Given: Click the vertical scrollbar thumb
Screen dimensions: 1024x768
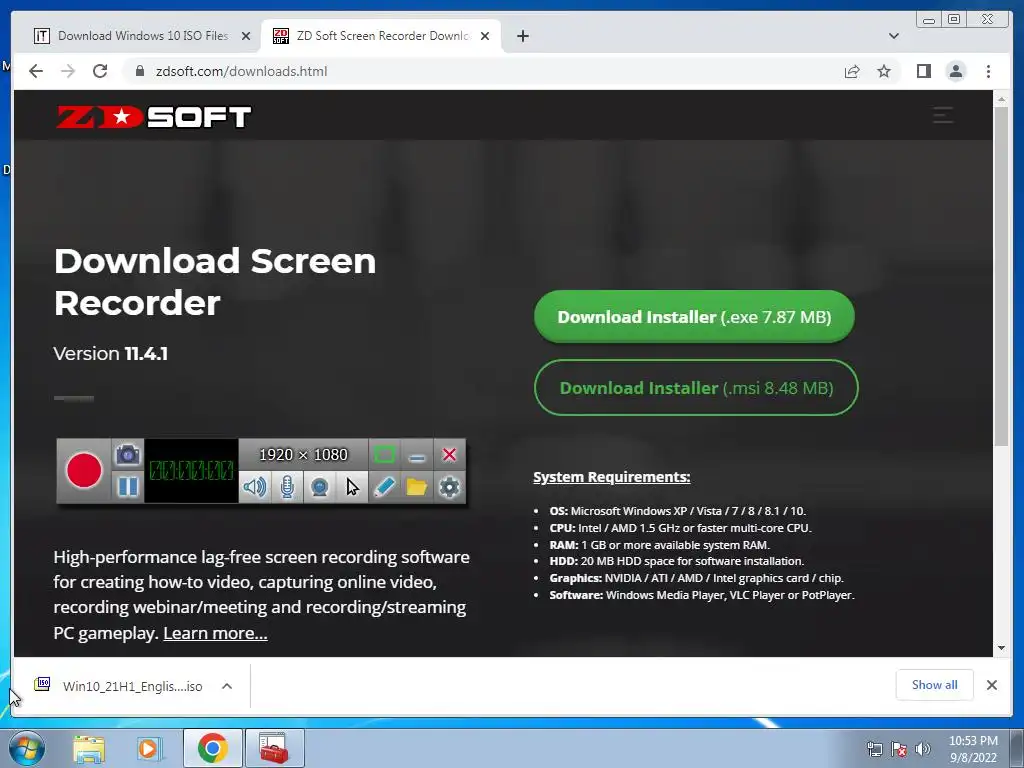Looking at the screenshot, I should click(x=1001, y=277).
